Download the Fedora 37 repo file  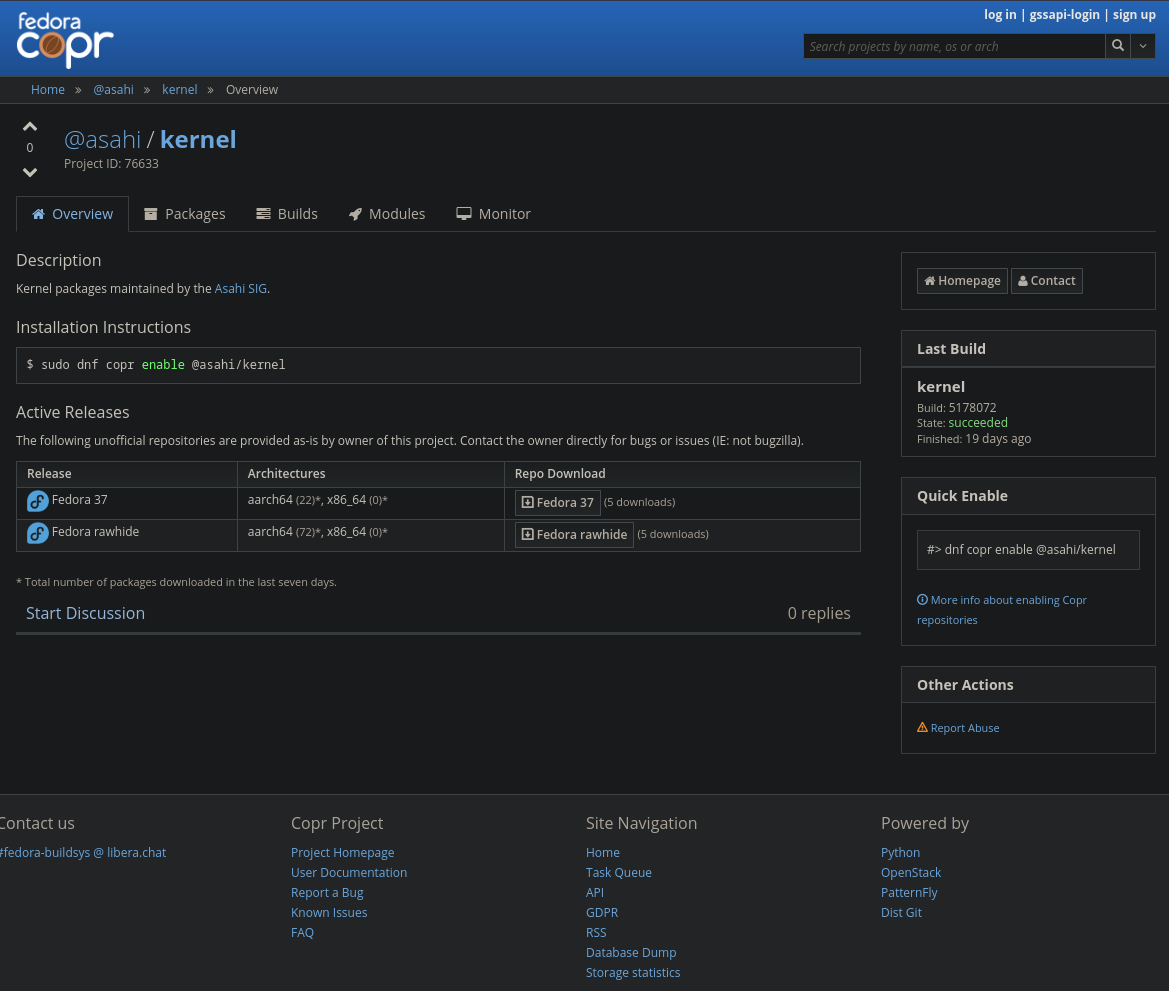[558, 503]
